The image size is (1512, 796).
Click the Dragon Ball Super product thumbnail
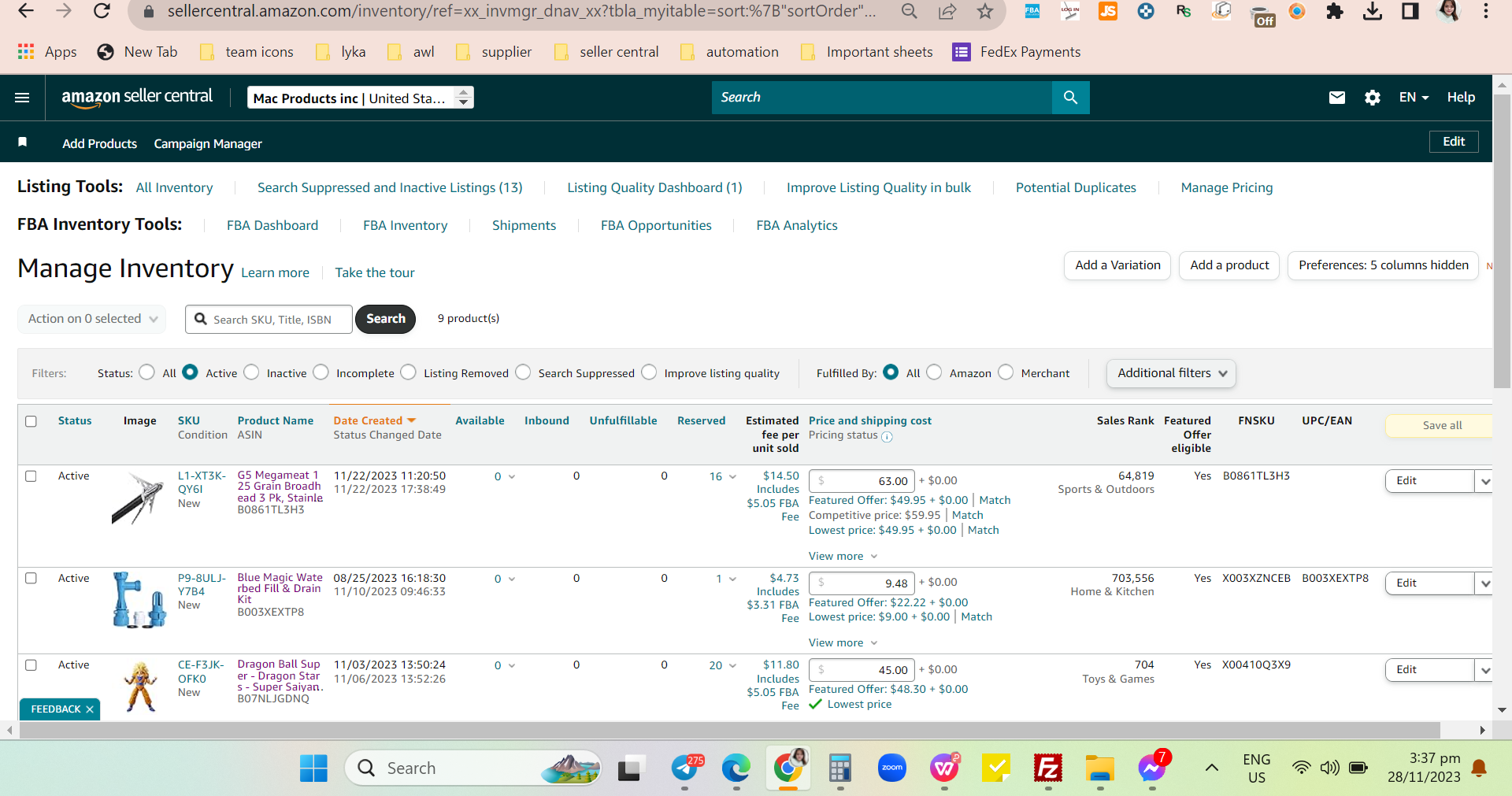[141, 687]
